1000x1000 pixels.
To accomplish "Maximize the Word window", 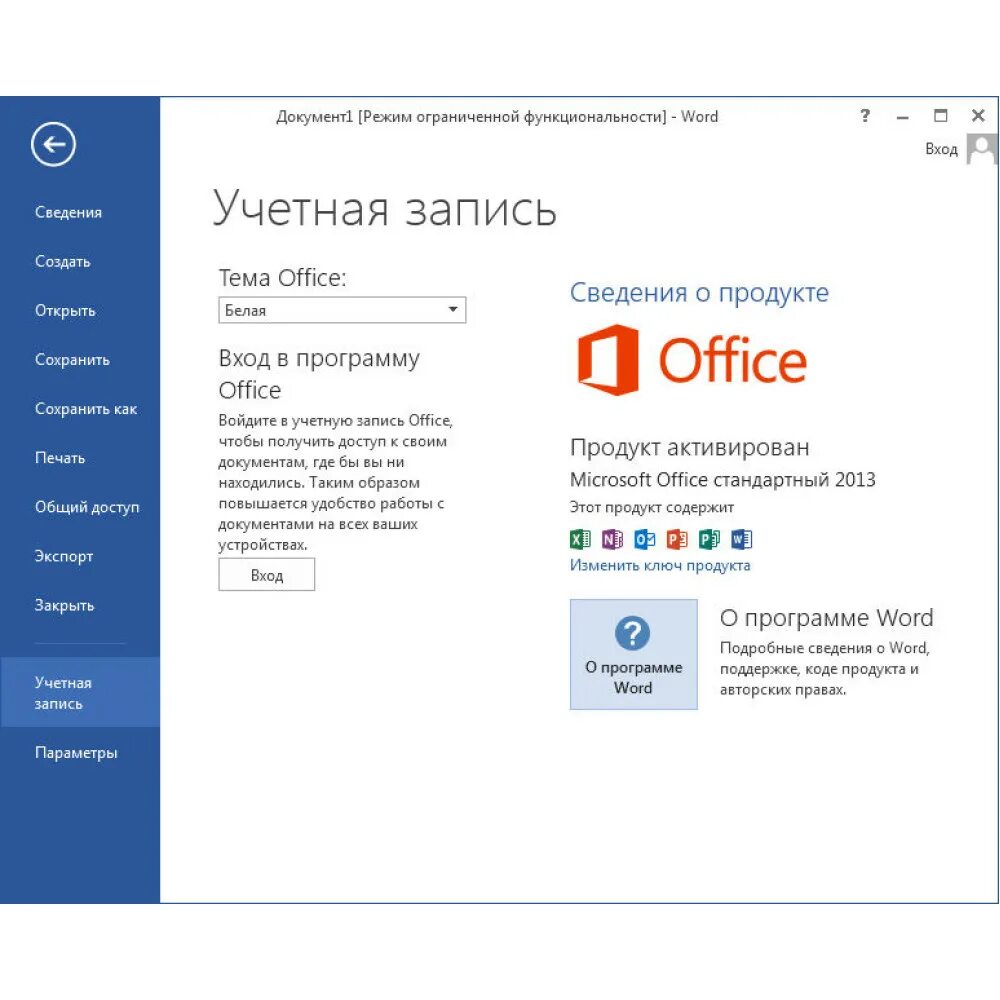I will pyautogui.click(x=941, y=116).
